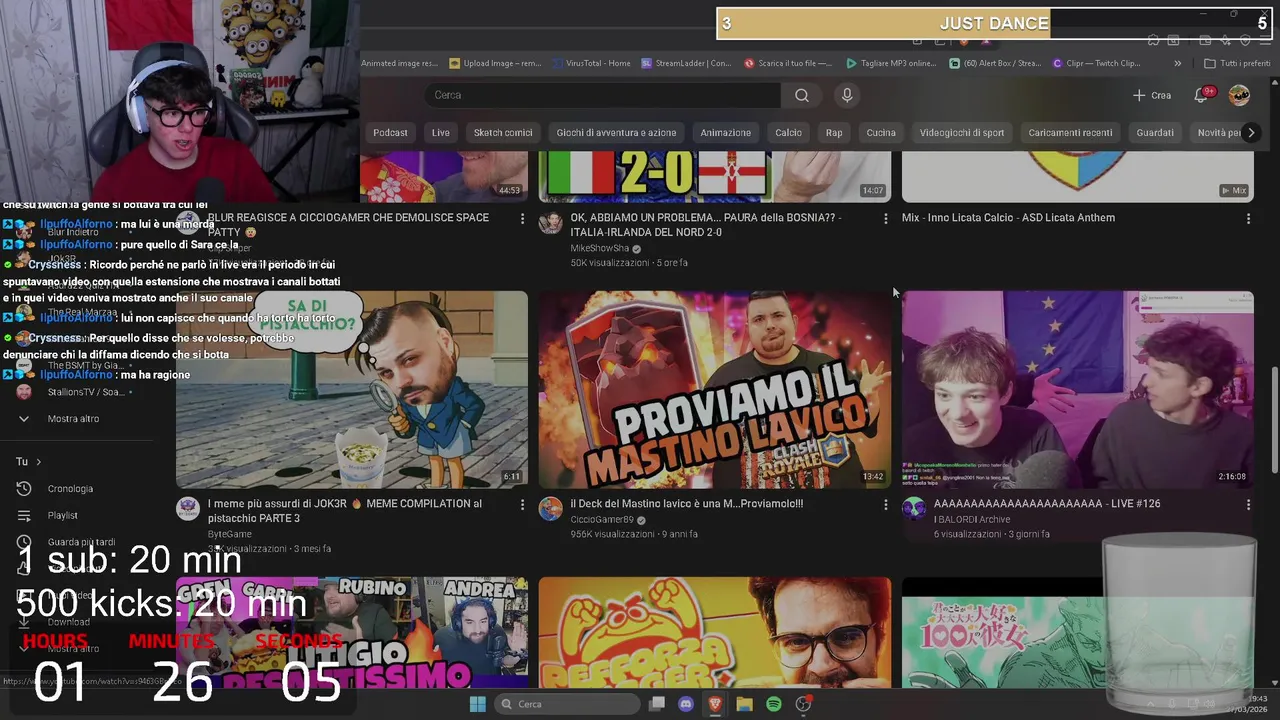Open CiccioGamer89 channel avatar
This screenshot has width=1280, height=720.
[x=550, y=509]
